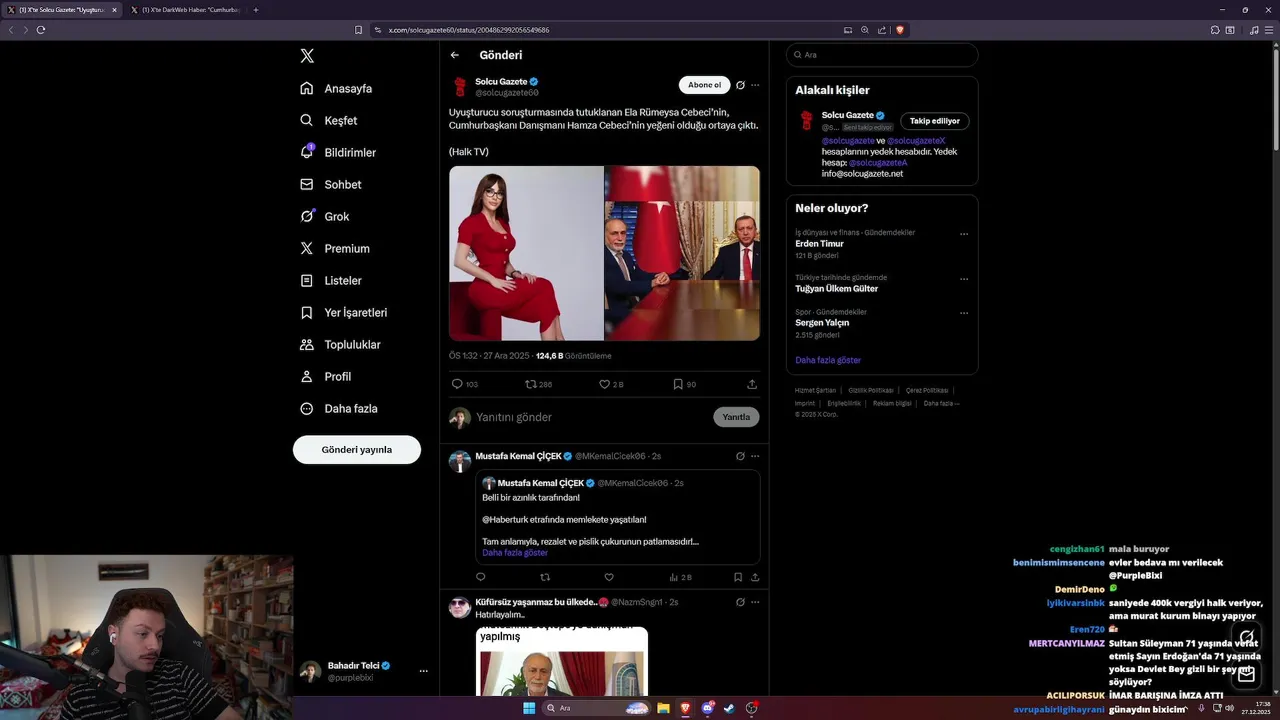Open the woman in red dress photo
Screen dimensions: 1280x720
point(526,253)
